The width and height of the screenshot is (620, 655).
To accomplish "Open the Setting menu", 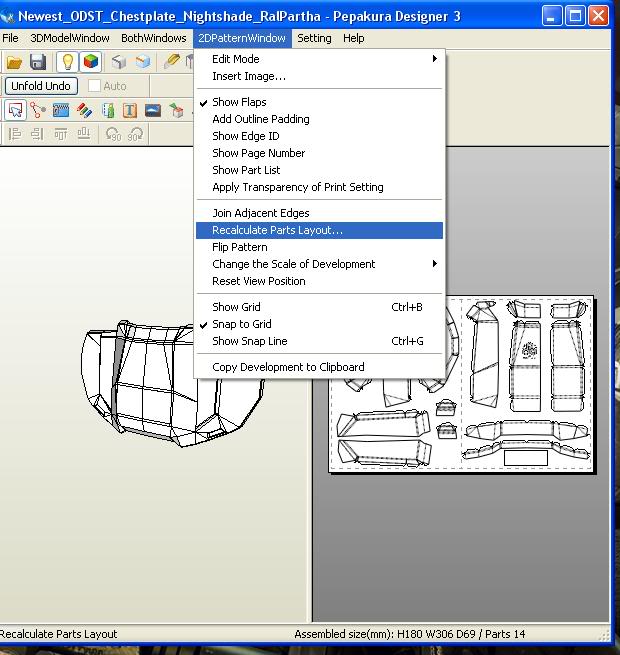I will [x=314, y=38].
